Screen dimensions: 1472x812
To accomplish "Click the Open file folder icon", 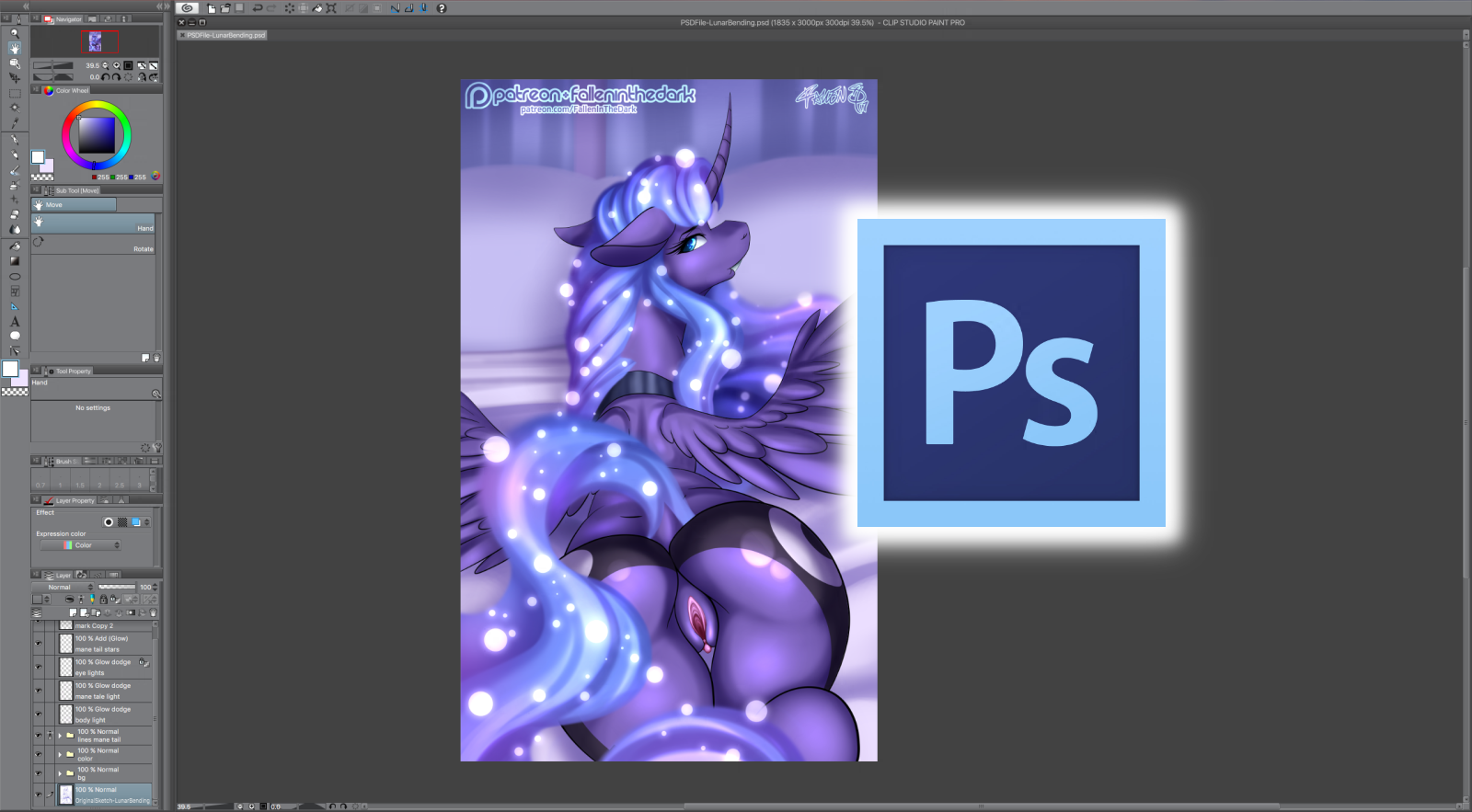I will (x=224, y=8).
